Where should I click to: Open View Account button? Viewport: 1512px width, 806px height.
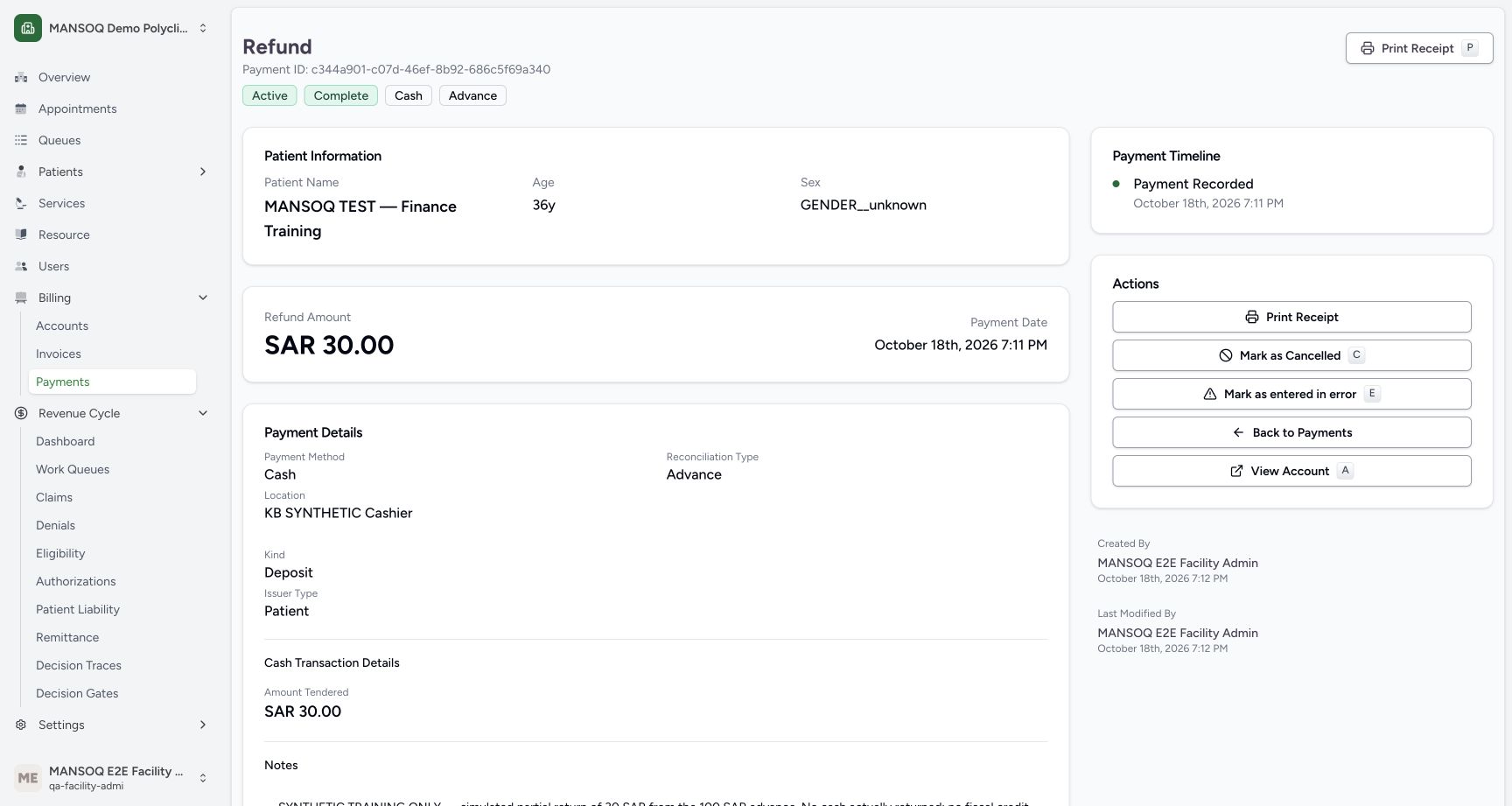pos(1291,471)
